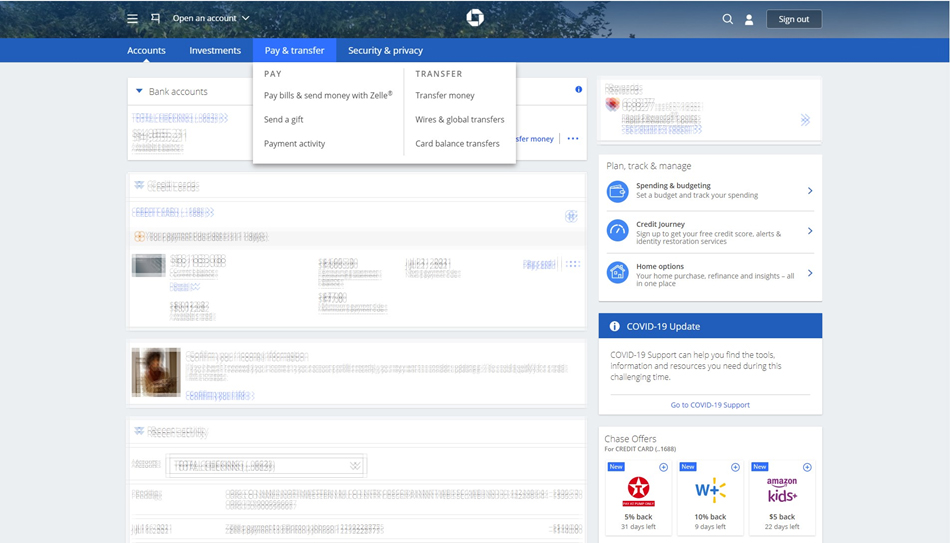Click the bank accounts info icon

point(578,90)
